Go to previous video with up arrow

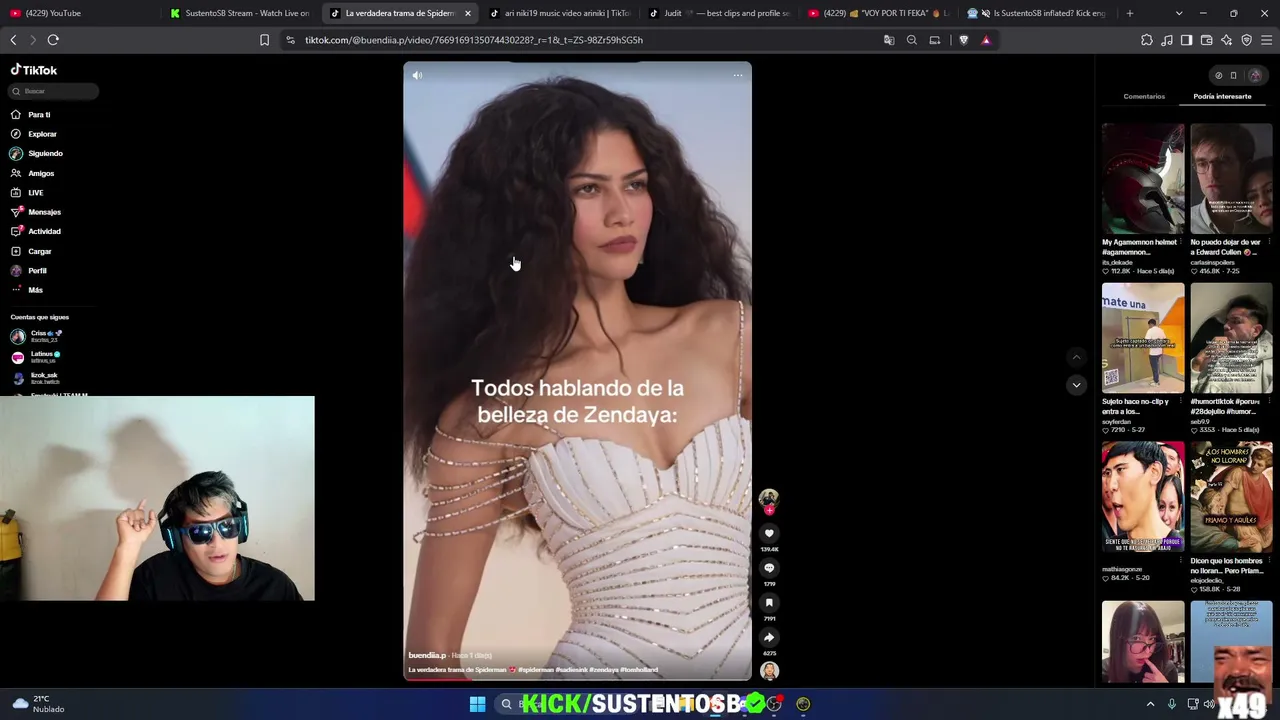click(x=1076, y=357)
